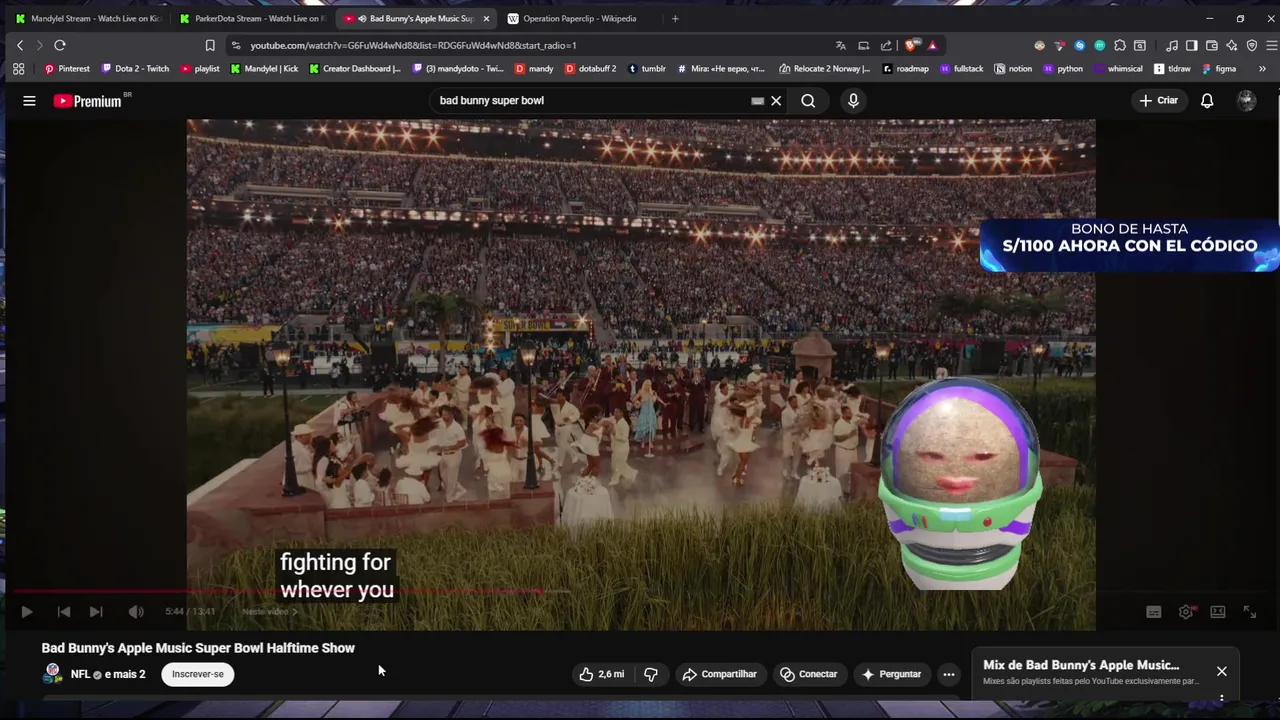Open YouTube notifications bell

(x=1207, y=101)
